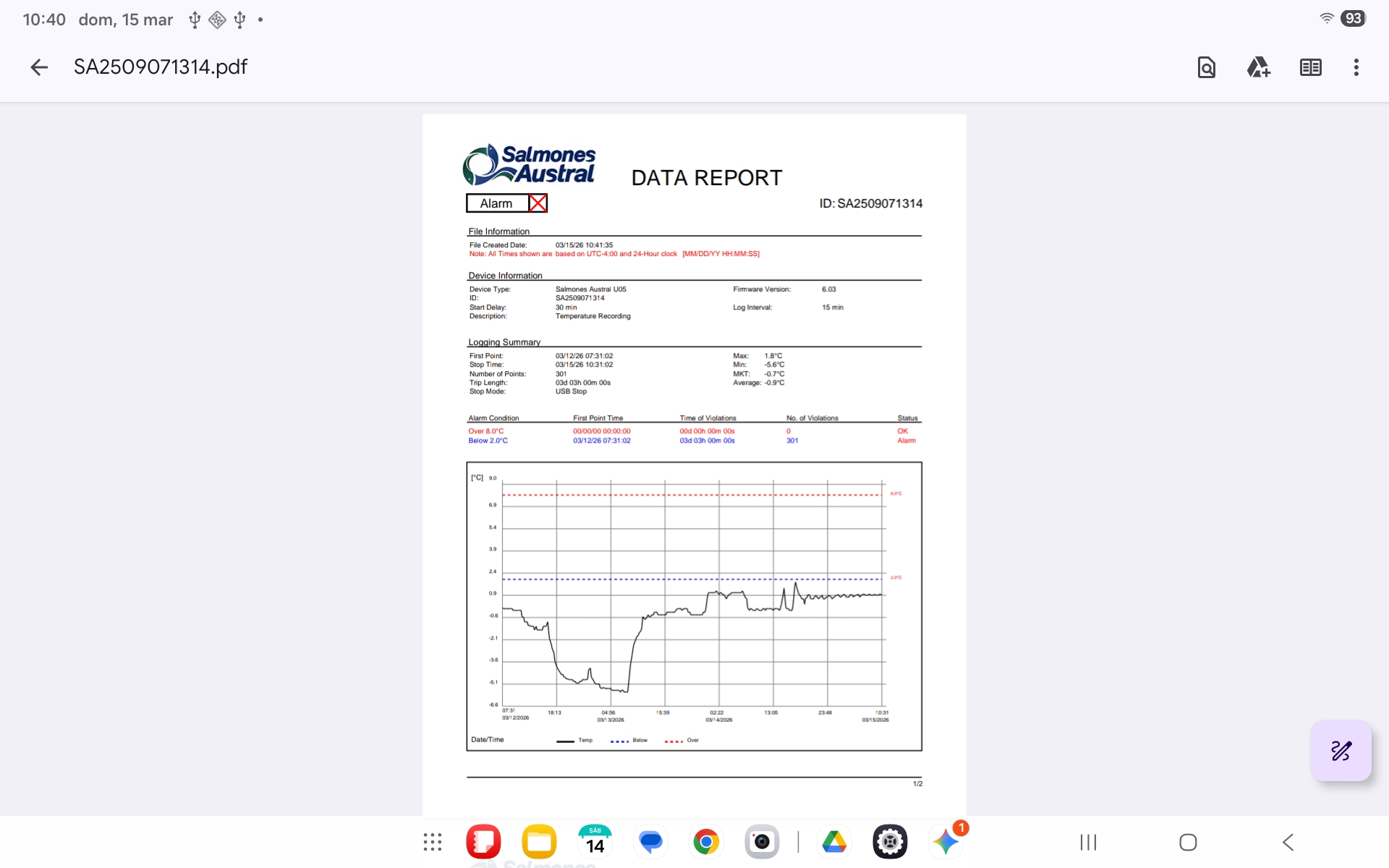Open the Calendar app showing 14

(x=595, y=842)
